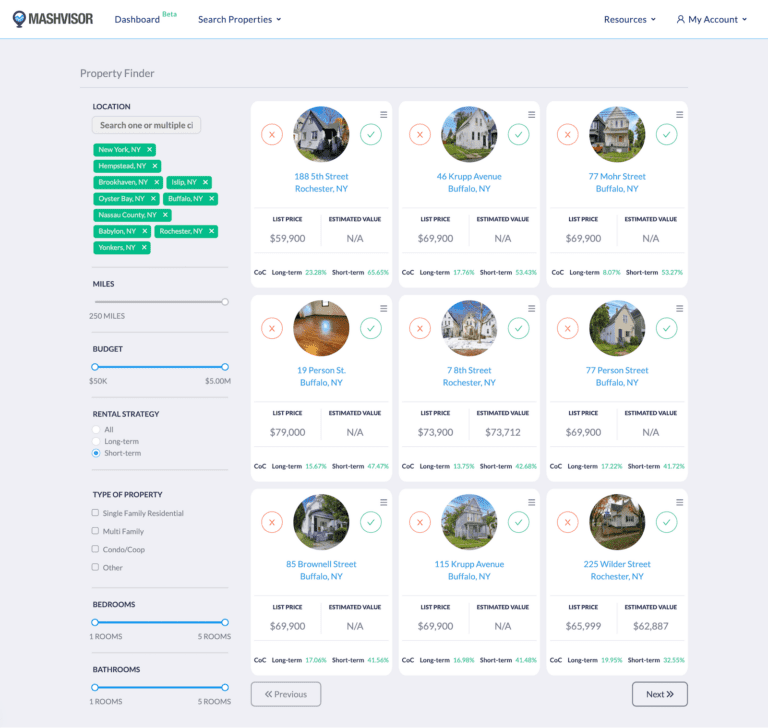Approve the 46 Krupp Avenue listing

pos(518,134)
